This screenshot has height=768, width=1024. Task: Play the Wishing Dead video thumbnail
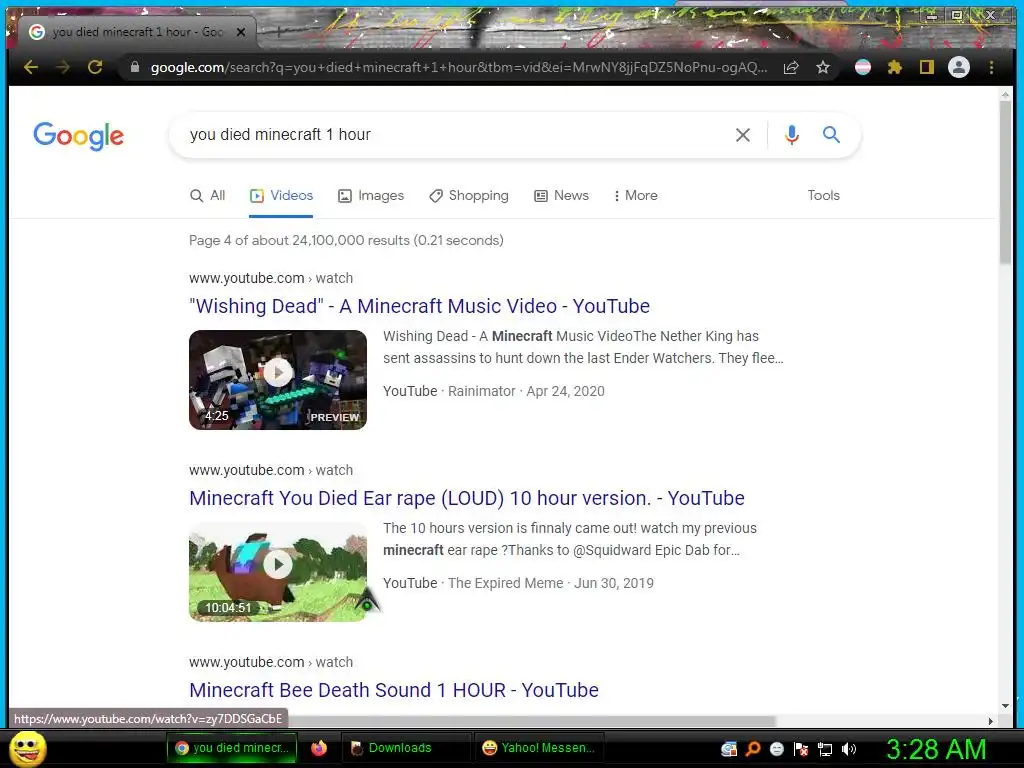(x=278, y=379)
